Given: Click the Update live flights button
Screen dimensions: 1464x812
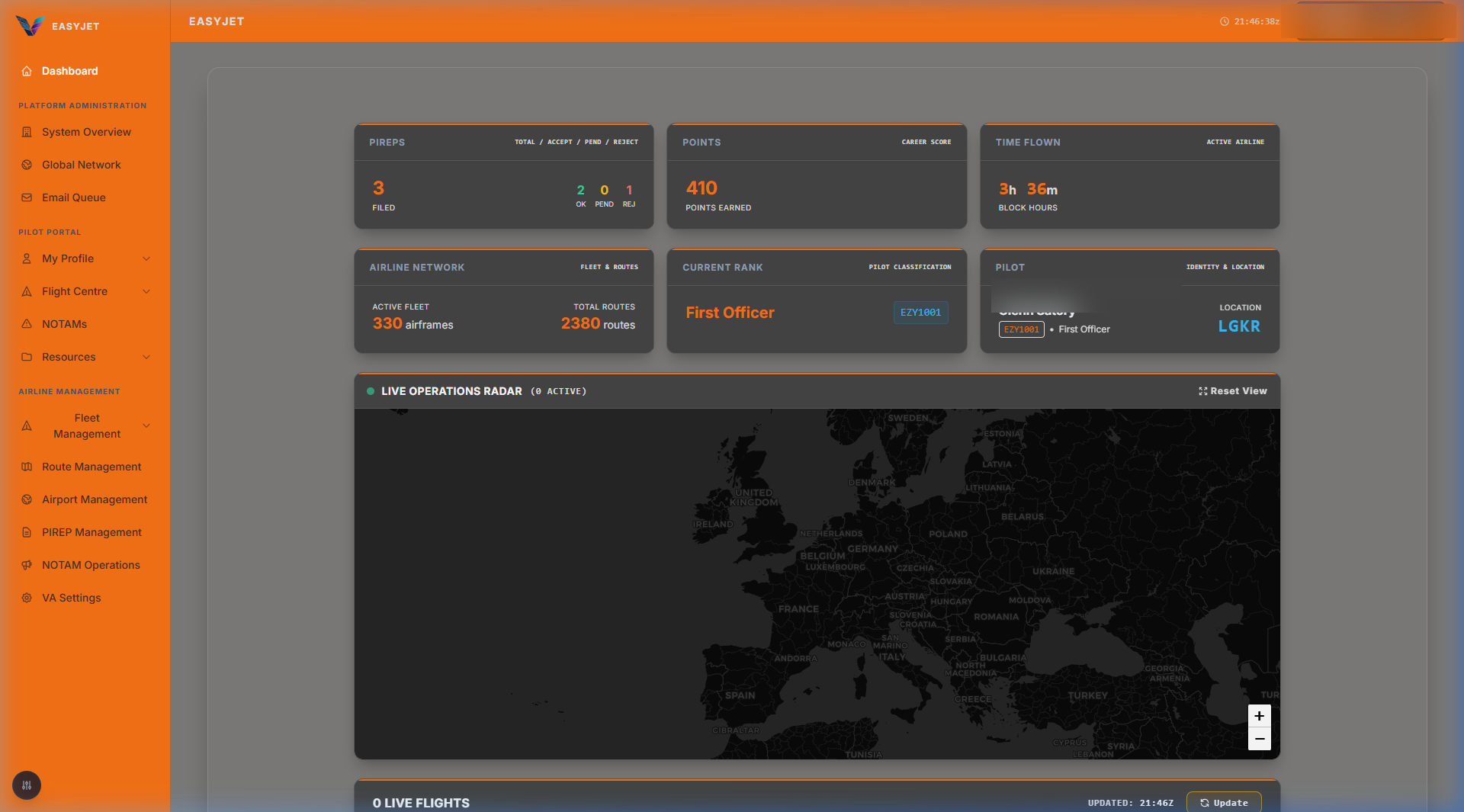Looking at the screenshot, I should pos(1224,802).
